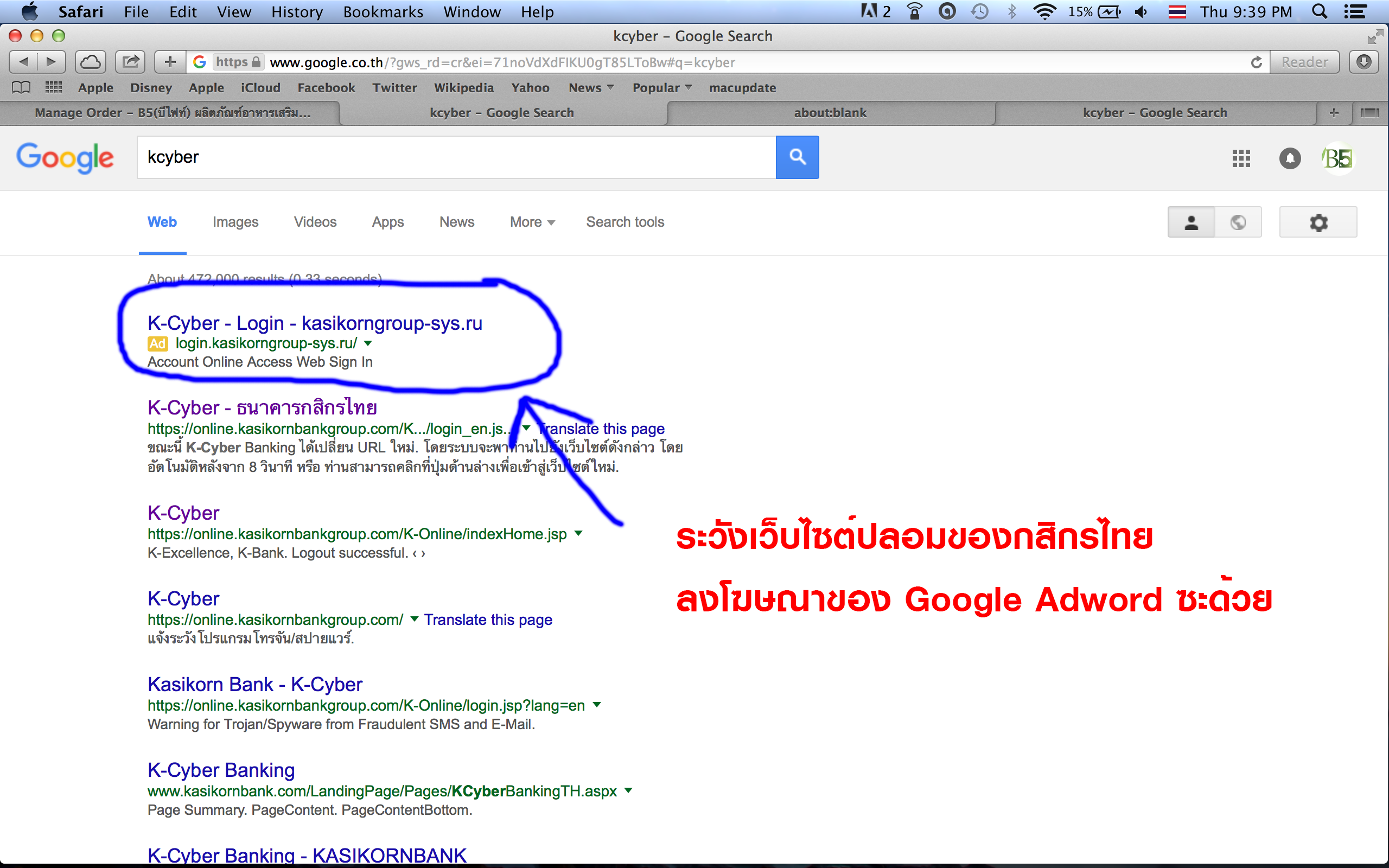The image size is (1389, 868).
Task: Click into the Google search query field
Action: [x=454, y=157]
